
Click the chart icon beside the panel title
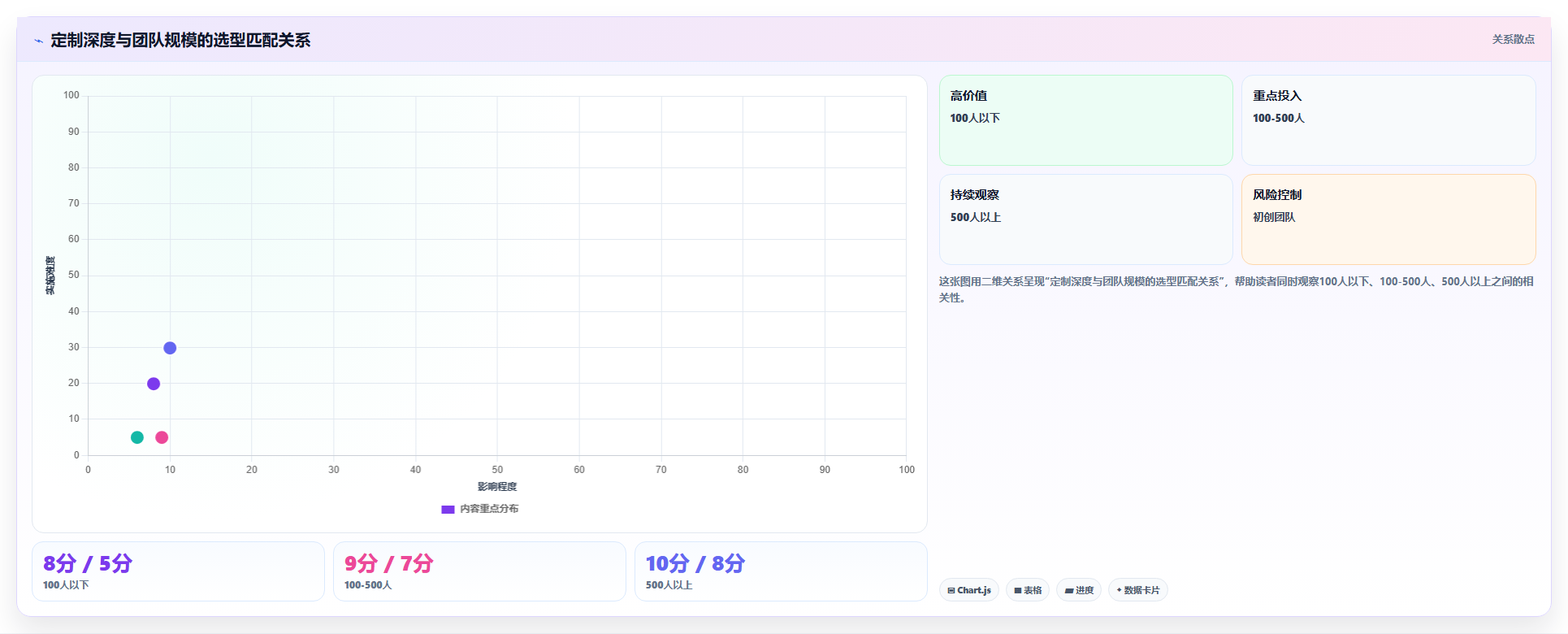pyautogui.click(x=38, y=41)
